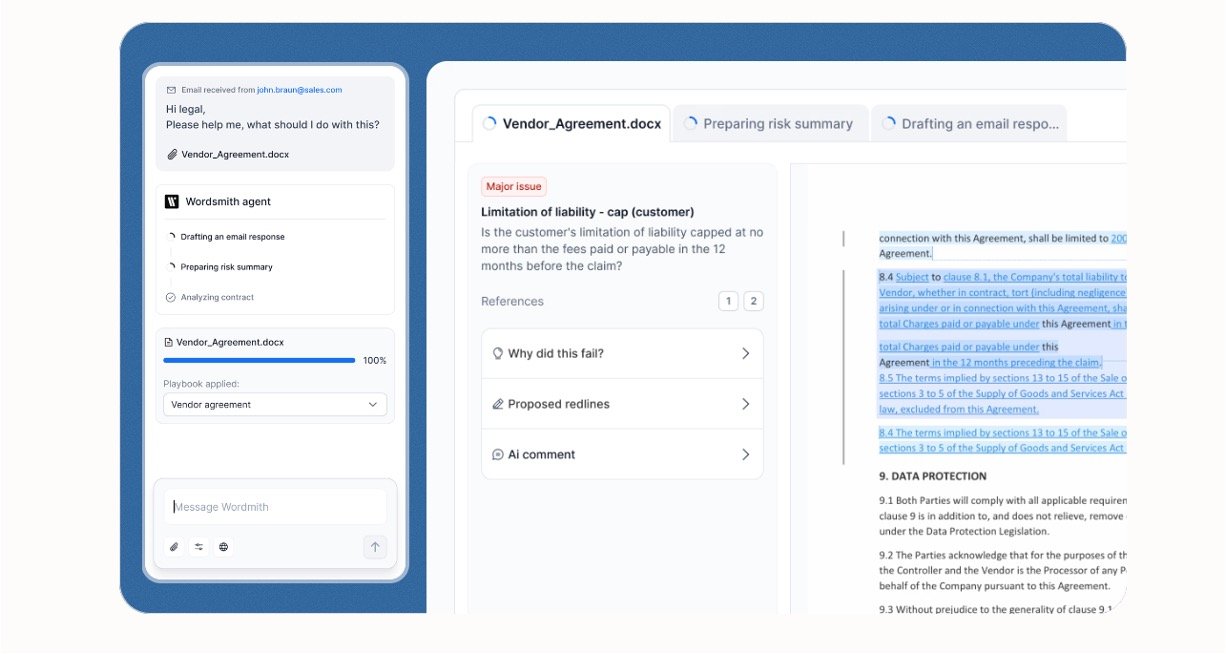
Task: Switch to the Preparing risk summary tab
Action: click(x=769, y=124)
